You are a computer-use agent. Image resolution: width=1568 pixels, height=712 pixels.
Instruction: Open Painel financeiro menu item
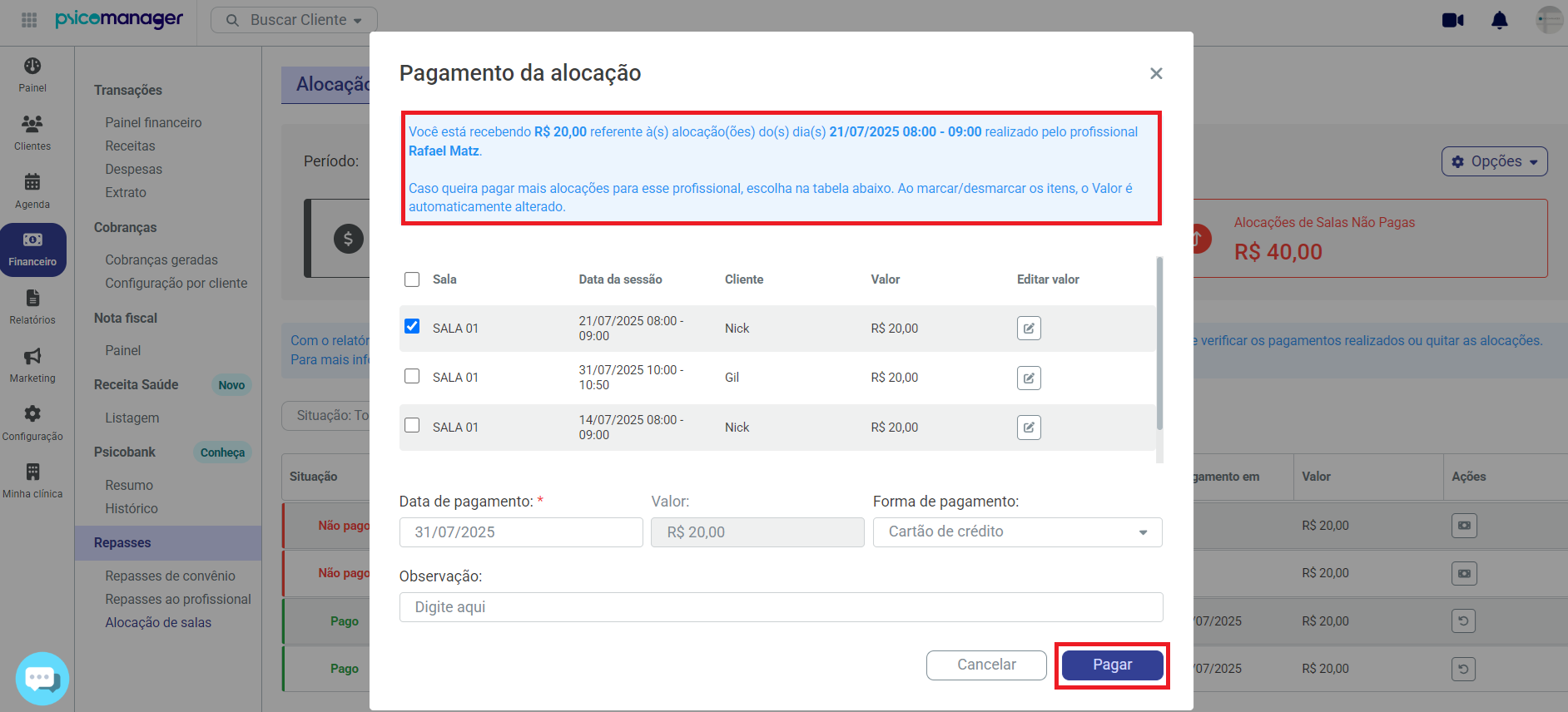click(x=153, y=122)
